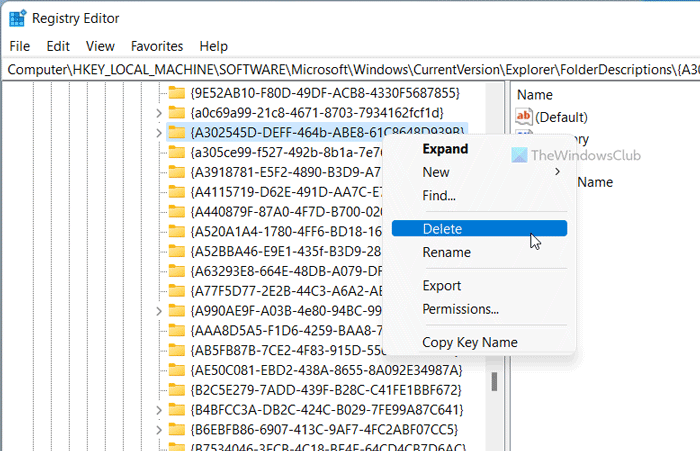
Task: Click the Registry Editor app icon in title bar
Action: 18,17
